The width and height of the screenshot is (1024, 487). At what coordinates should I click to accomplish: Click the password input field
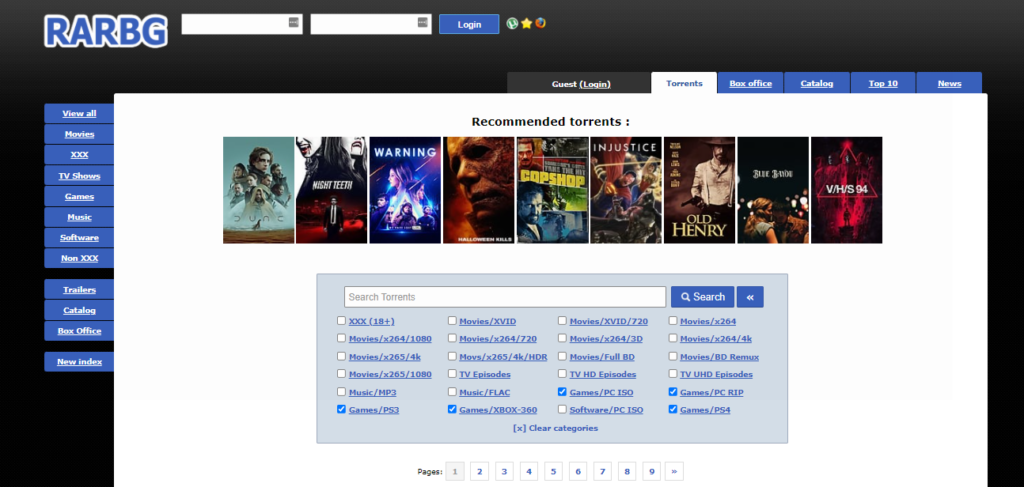click(370, 24)
